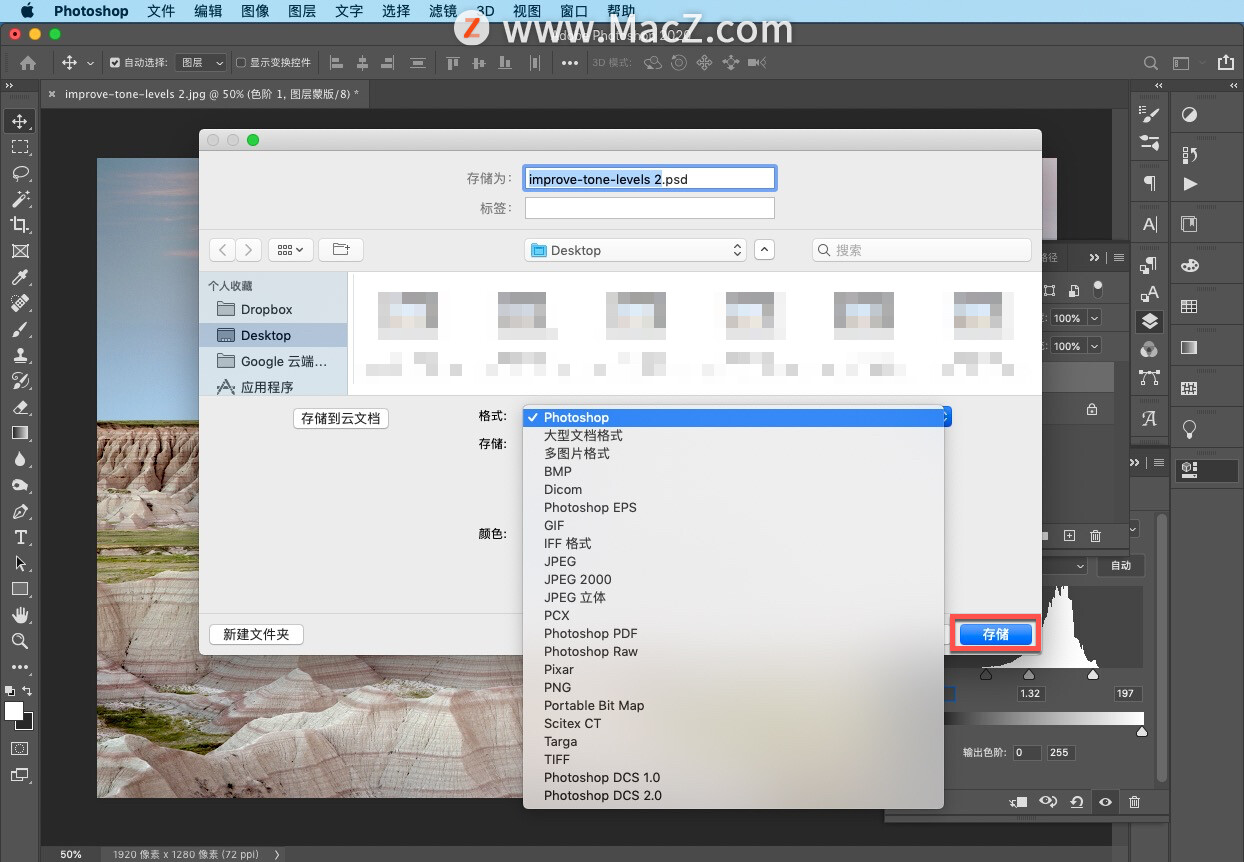The image size is (1244, 862).
Task: Reset adjustment defaults in Properties panel
Action: tap(1076, 802)
